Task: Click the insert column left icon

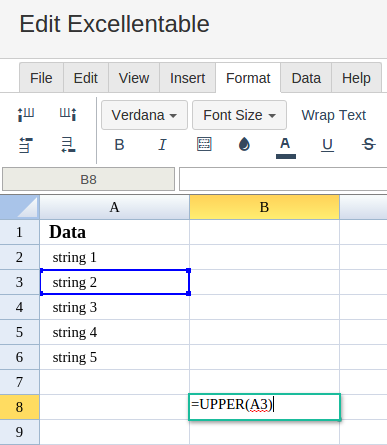Action: coord(26,114)
